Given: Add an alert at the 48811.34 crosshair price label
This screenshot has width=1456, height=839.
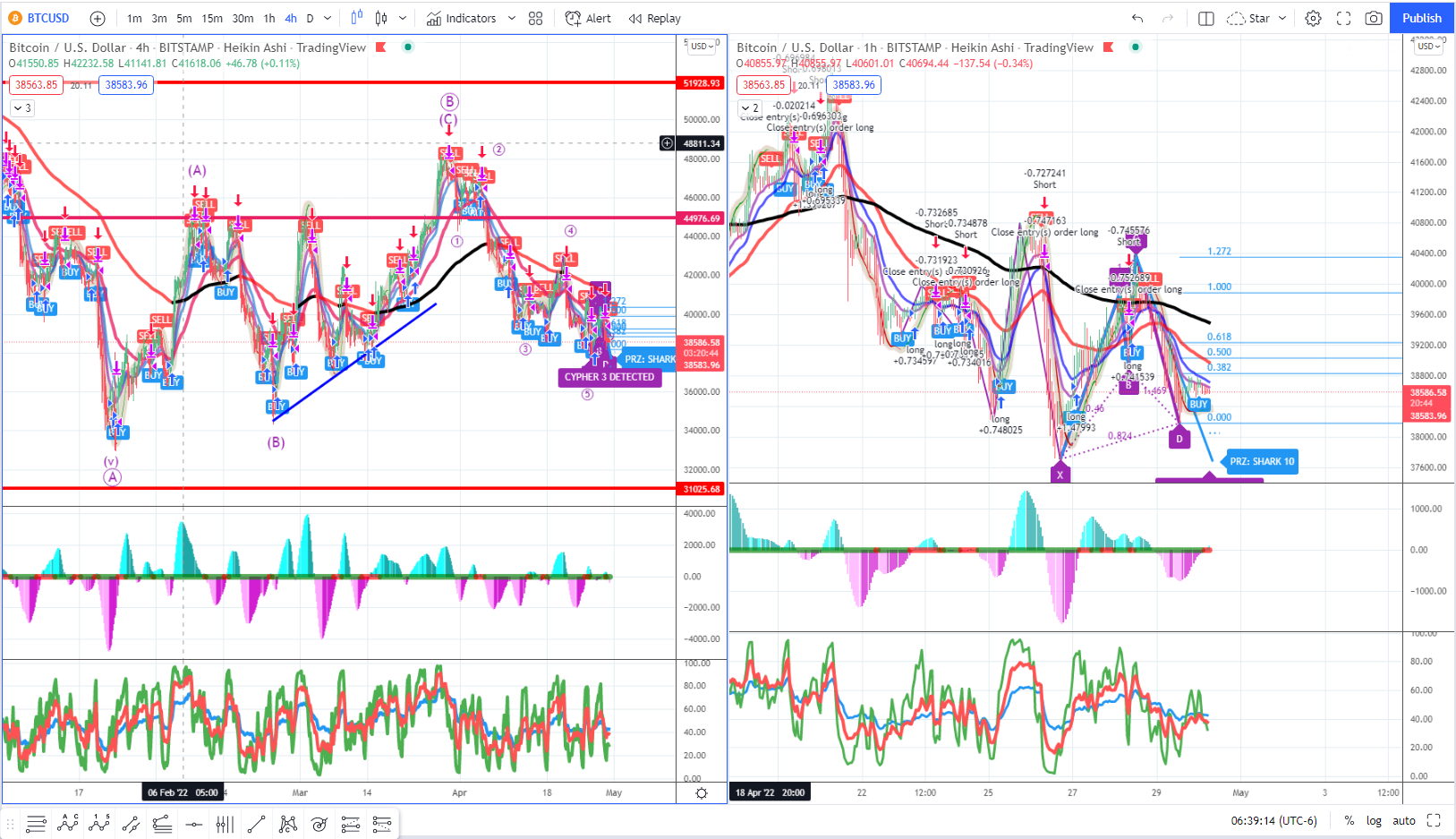Looking at the screenshot, I should pyautogui.click(x=667, y=143).
